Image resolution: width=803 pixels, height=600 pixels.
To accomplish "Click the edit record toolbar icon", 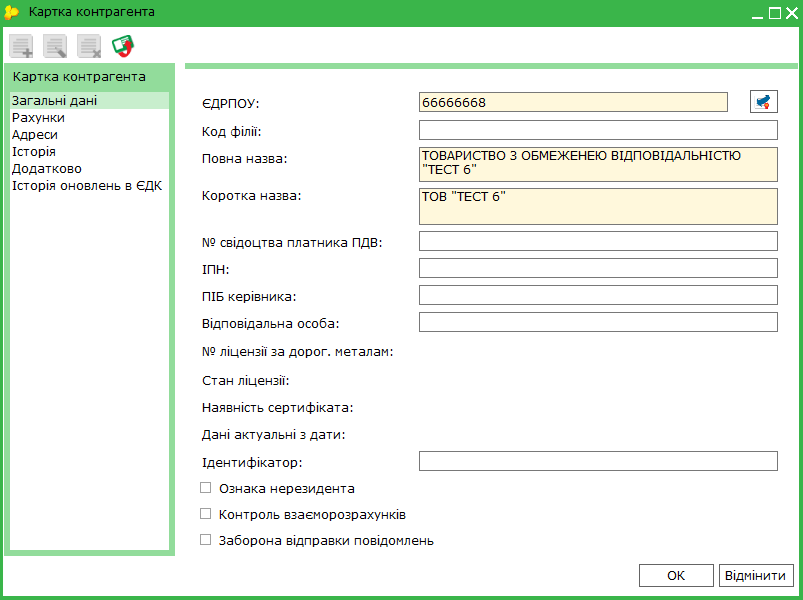I will tap(55, 46).
